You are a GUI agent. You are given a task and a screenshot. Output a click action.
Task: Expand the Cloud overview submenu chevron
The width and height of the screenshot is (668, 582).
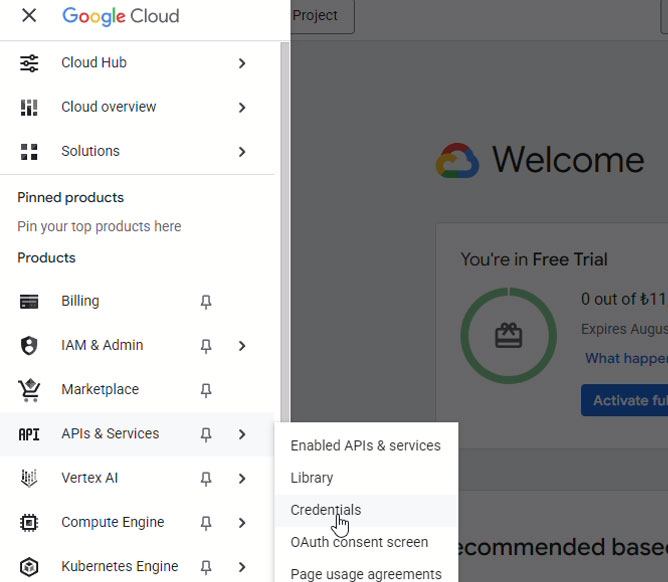tap(242, 107)
